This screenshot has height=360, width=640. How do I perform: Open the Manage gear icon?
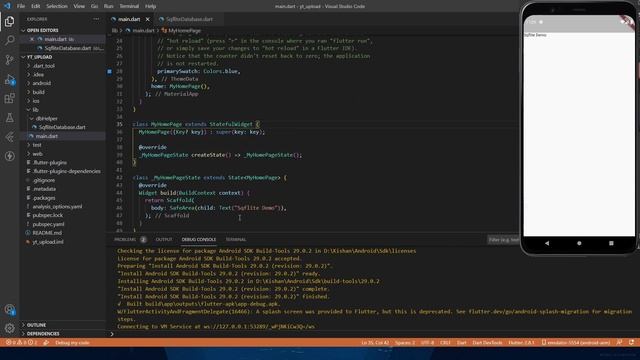[9, 328]
